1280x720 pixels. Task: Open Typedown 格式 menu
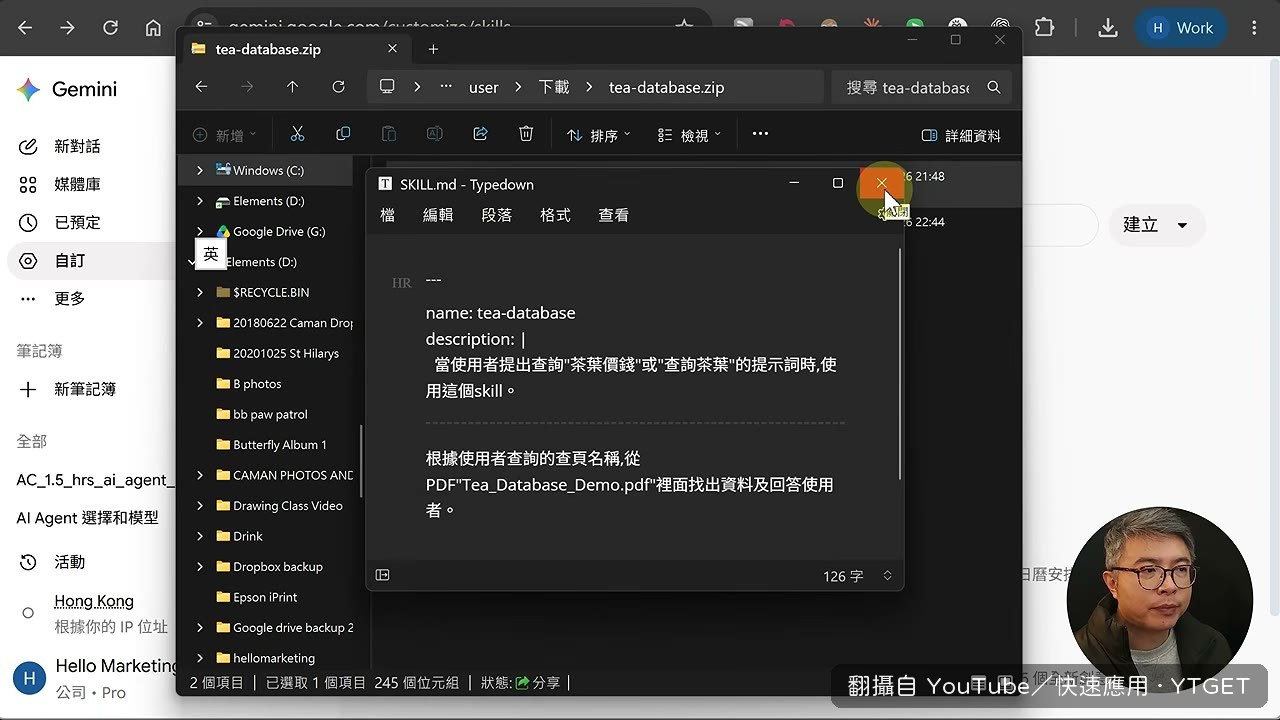tap(555, 215)
